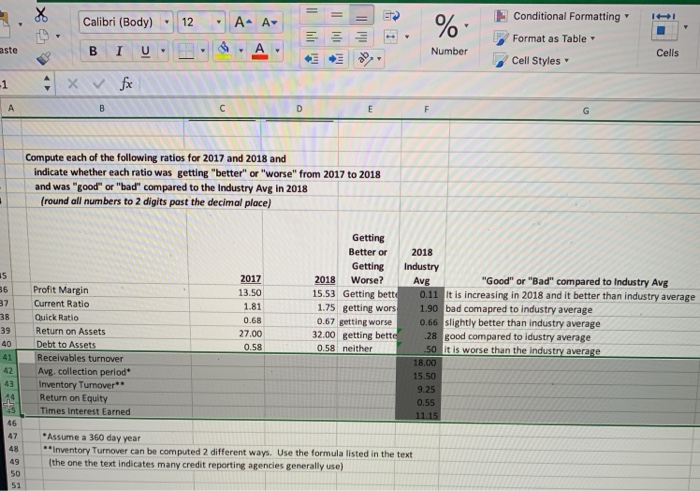Open Conditional Formatting menu
700x491 pixels.
click(562, 17)
